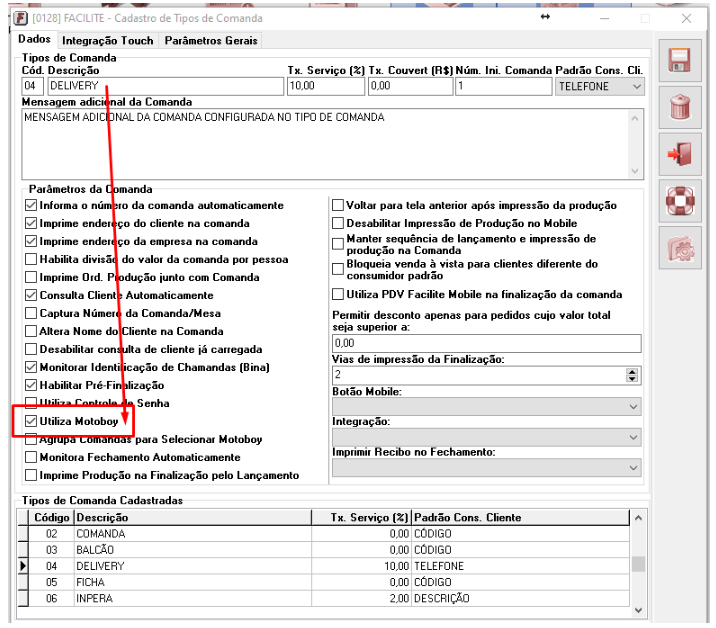Image resolution: width=716 pixels, height=628 pixels.
Task: Click the Tx. Couvert field 0,00
Action: (x=410, y=86)
